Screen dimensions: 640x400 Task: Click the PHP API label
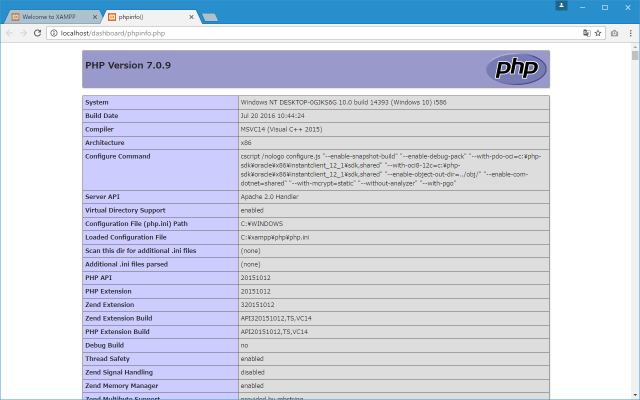pos(98,278)
